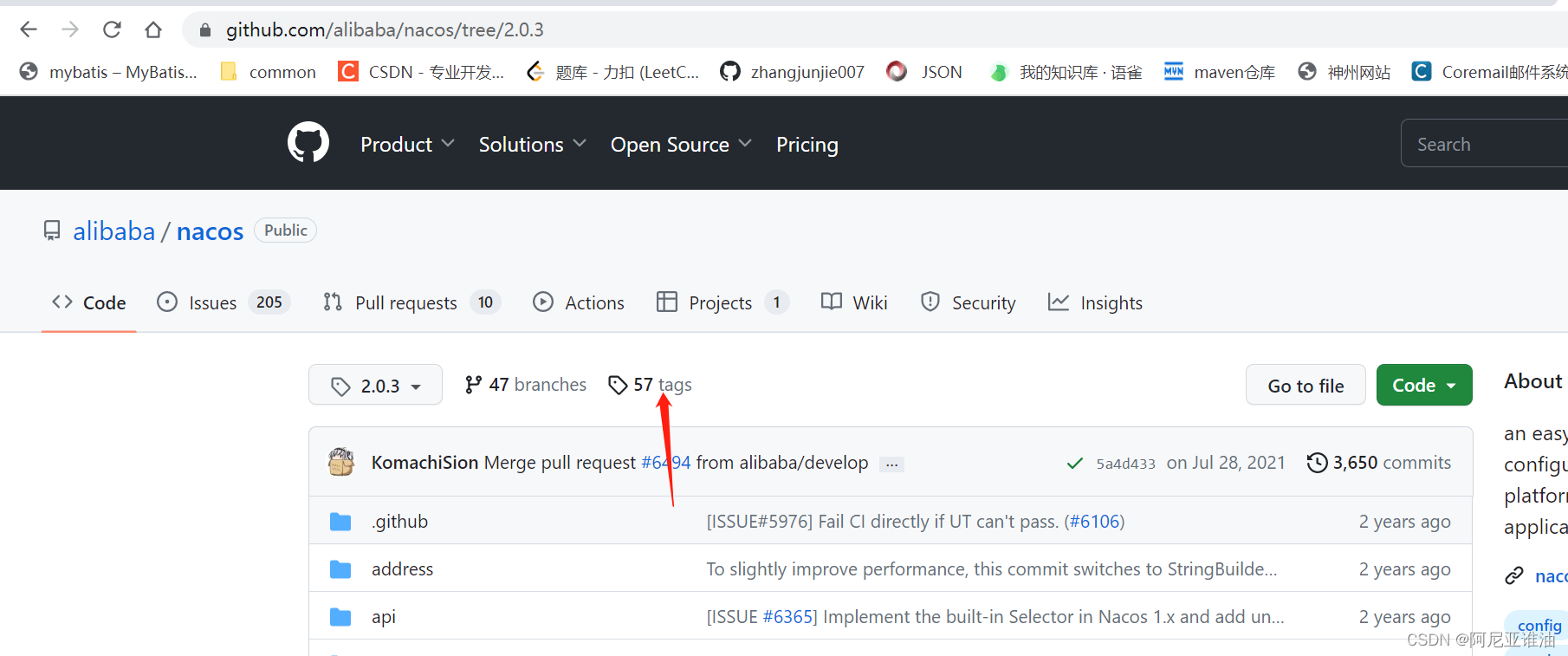Click the tag icon beside 57 tags
Viewport: 1568px width, 656px height.
618,384
